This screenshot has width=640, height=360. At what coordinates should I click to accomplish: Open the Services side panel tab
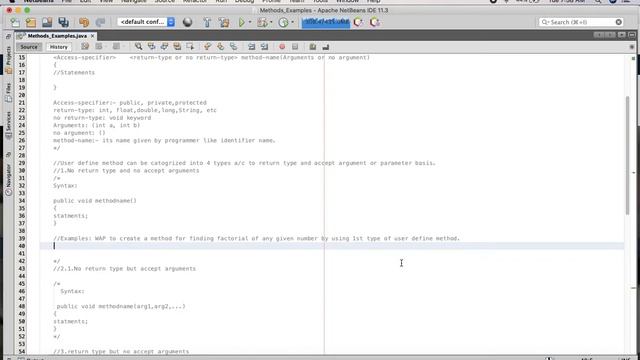click(x=8, y=126)
